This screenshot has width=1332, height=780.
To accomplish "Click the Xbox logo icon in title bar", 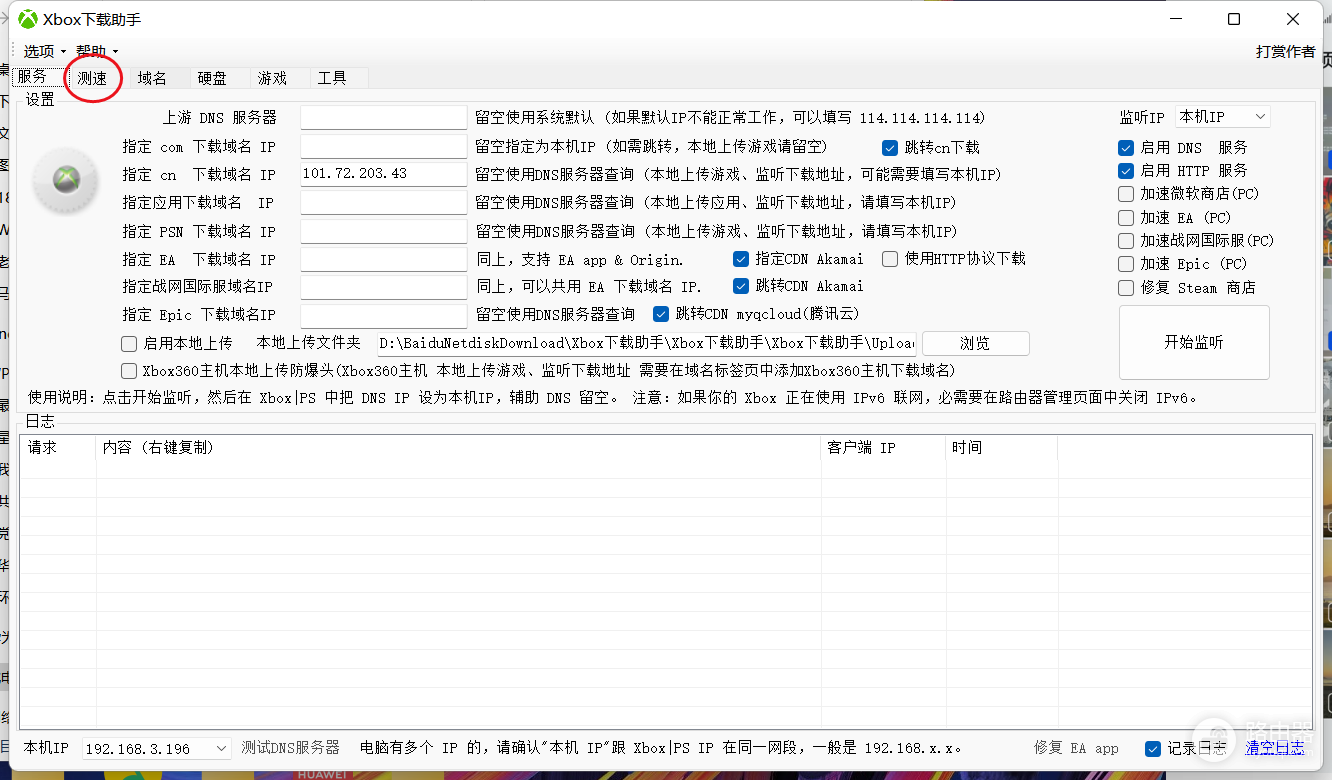I will (x=28, y=19).
